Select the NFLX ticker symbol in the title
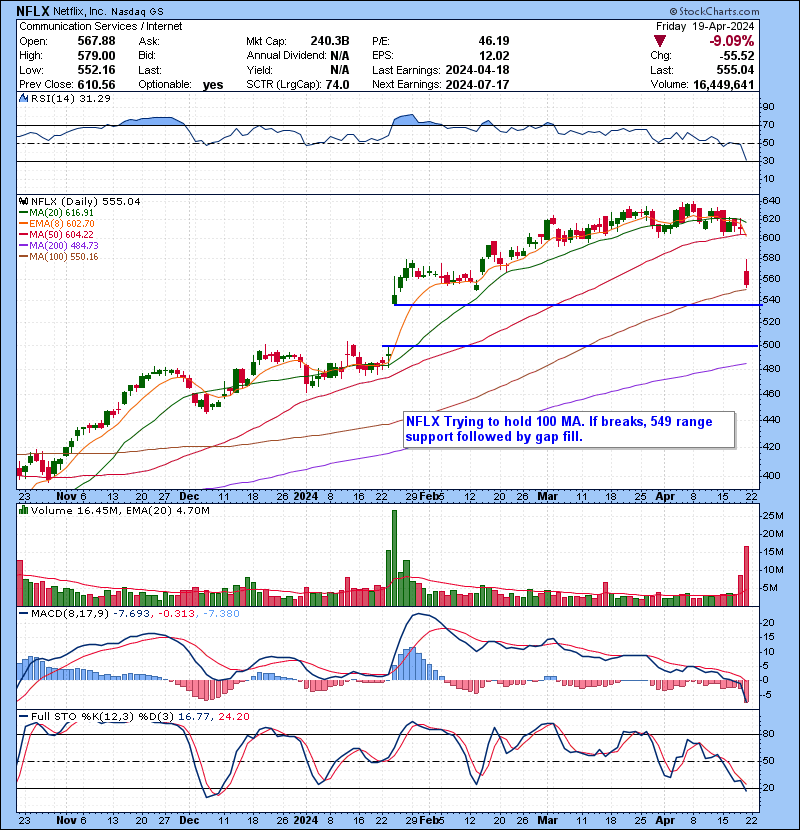The width and height of the screenshot is (800, 830). pos(33,11)
